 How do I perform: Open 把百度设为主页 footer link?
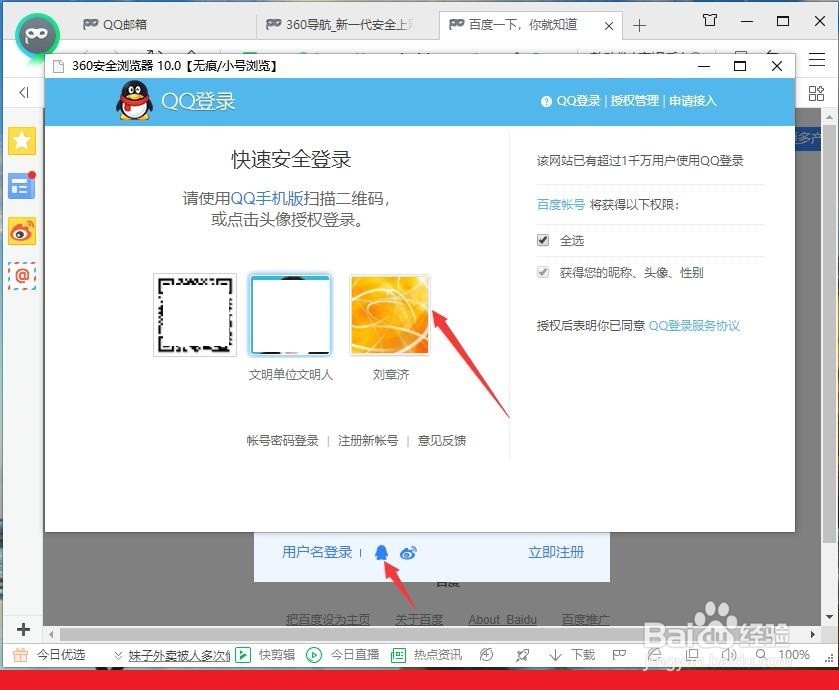coord(328,619)
